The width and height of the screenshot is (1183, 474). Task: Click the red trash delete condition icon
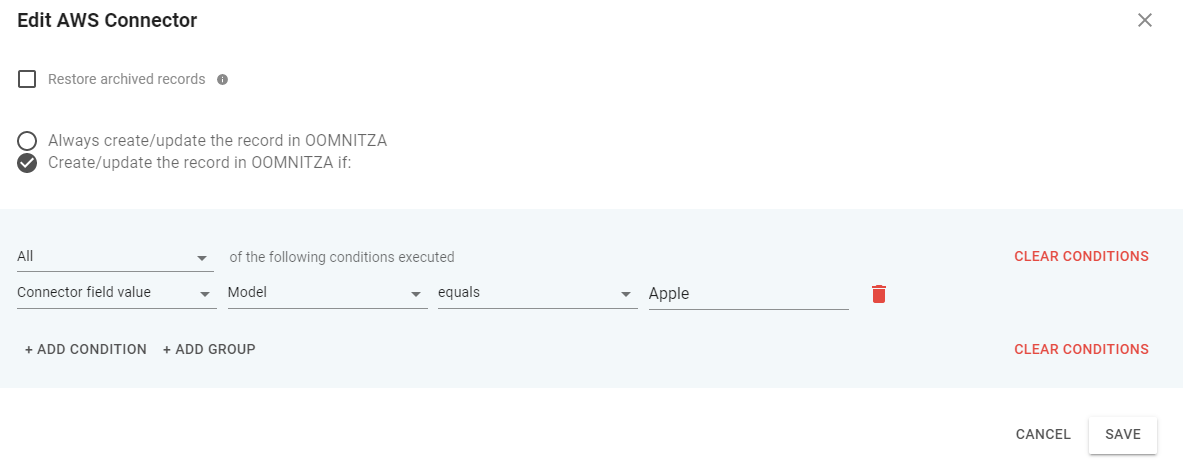pos(879,294)
